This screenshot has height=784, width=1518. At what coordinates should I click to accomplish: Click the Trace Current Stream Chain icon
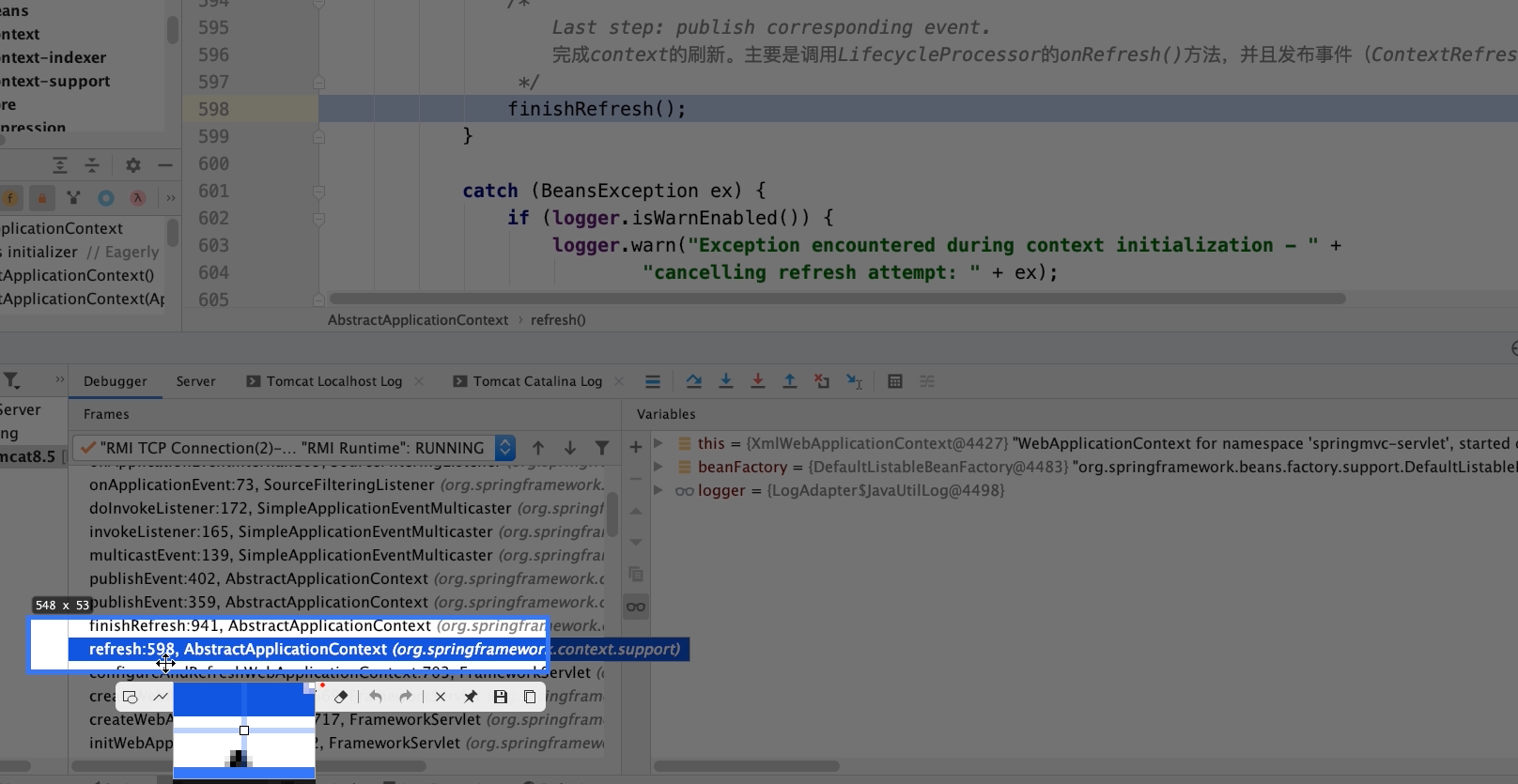click(927, 381)
